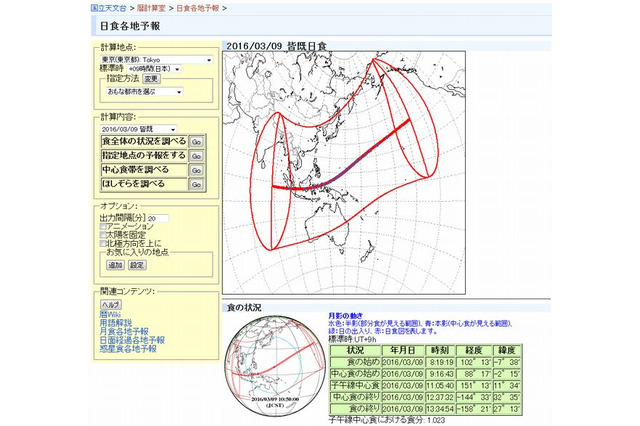The height and width of the screenshot is (426, 640).
Task: Open the 惑星食各地予報 link
Action: pos(128,349)
